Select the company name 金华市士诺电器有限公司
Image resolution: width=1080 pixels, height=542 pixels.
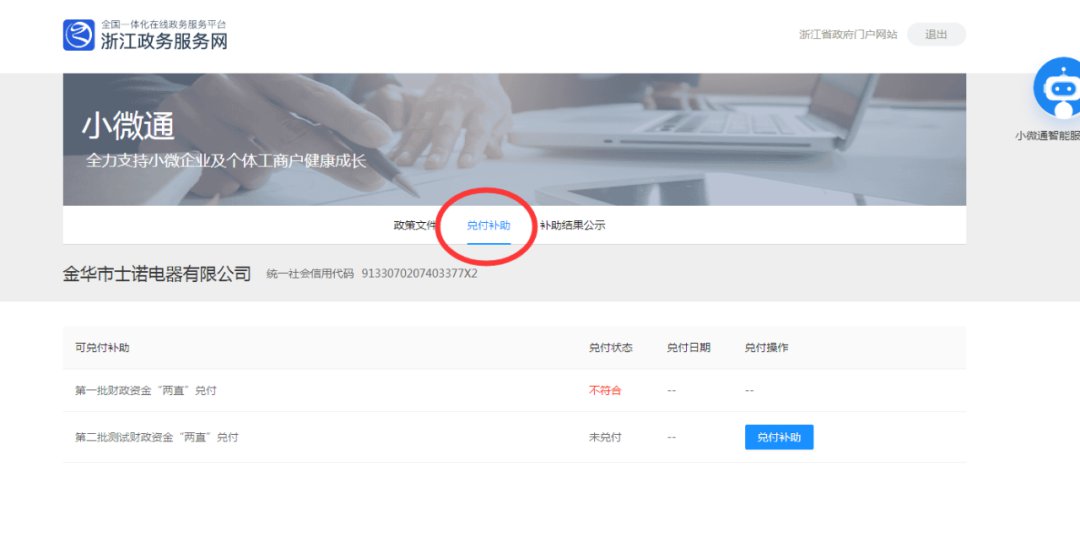pyautogui.click(x=157, y=274)
